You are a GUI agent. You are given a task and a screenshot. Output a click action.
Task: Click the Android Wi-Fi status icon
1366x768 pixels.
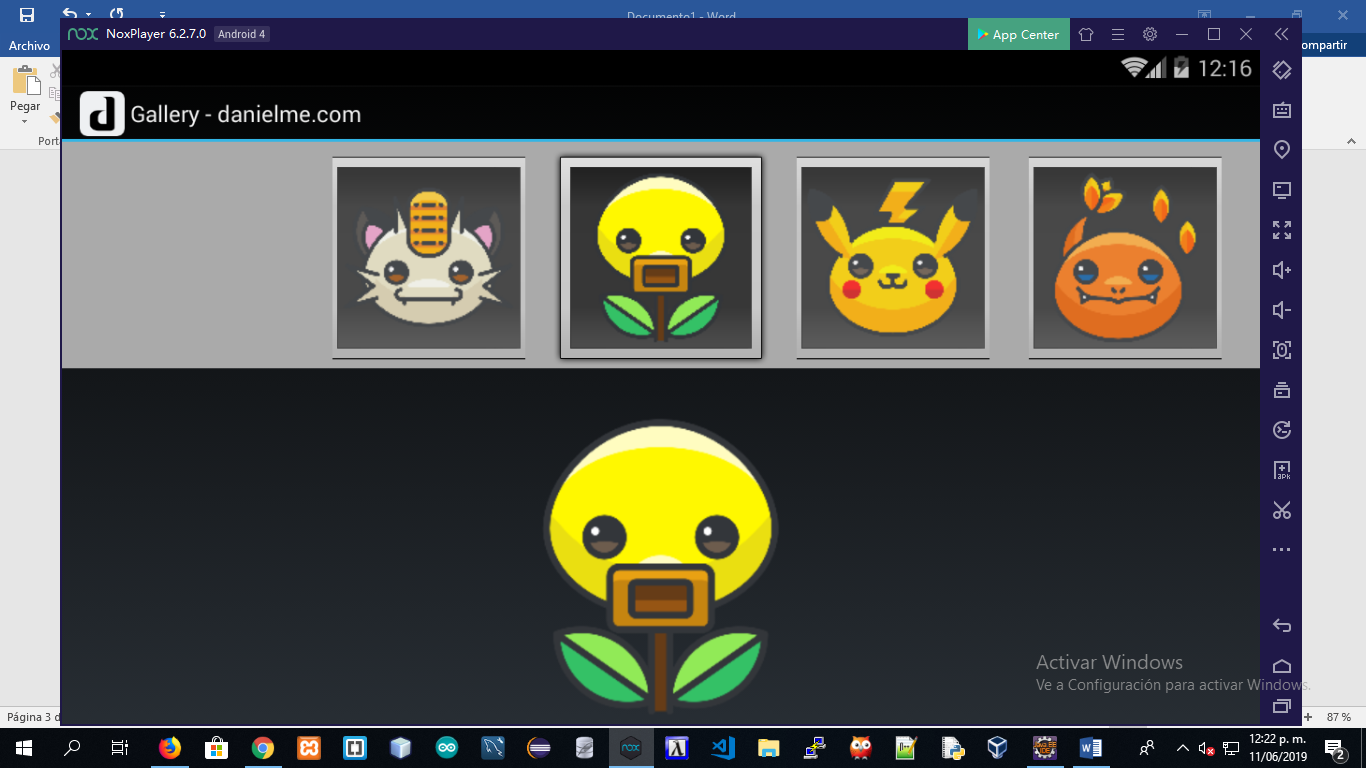tap(1133, 68)
